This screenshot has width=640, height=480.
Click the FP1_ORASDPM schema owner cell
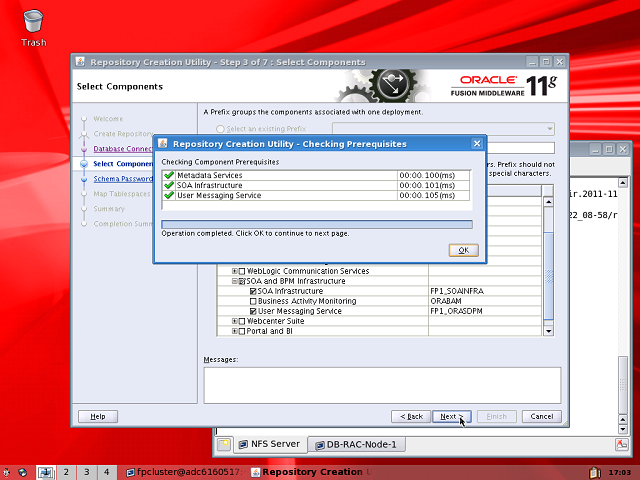click(x=485, y=311)
